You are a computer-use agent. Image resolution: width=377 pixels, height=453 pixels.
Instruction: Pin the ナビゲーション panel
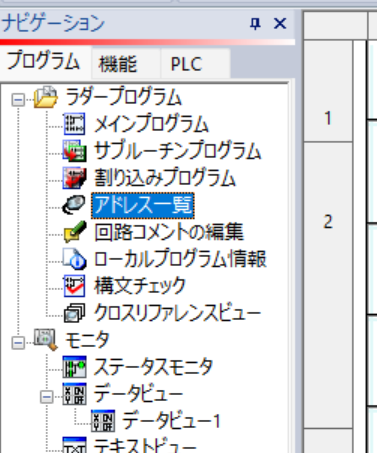[x=255, y=24]
